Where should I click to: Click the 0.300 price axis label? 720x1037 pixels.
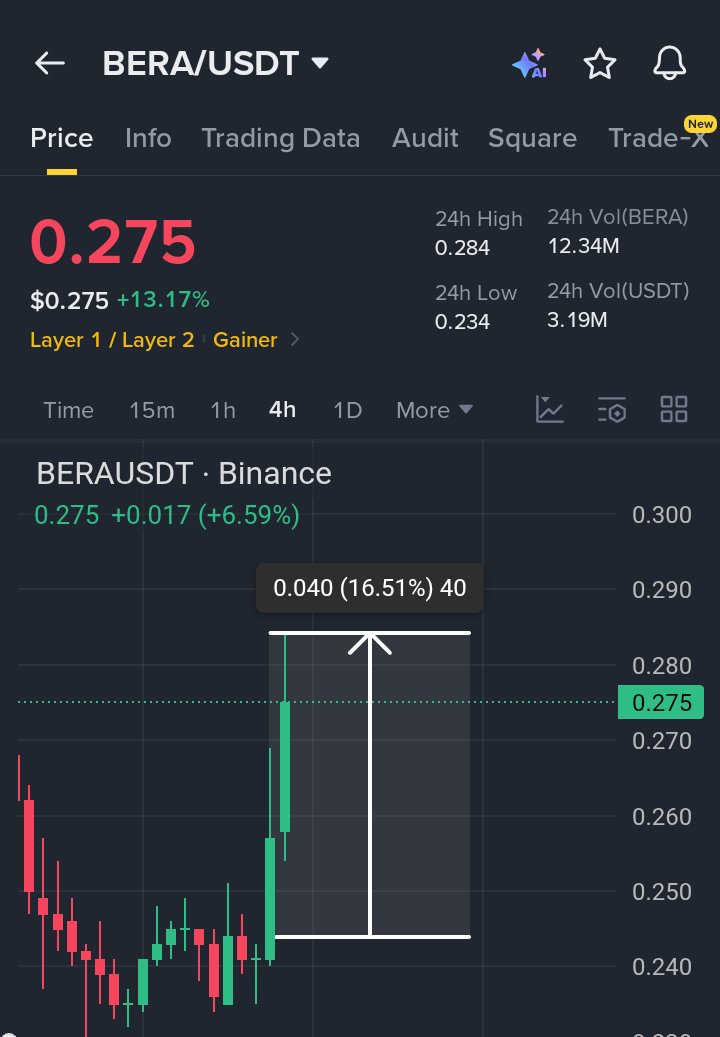(662, 515)
